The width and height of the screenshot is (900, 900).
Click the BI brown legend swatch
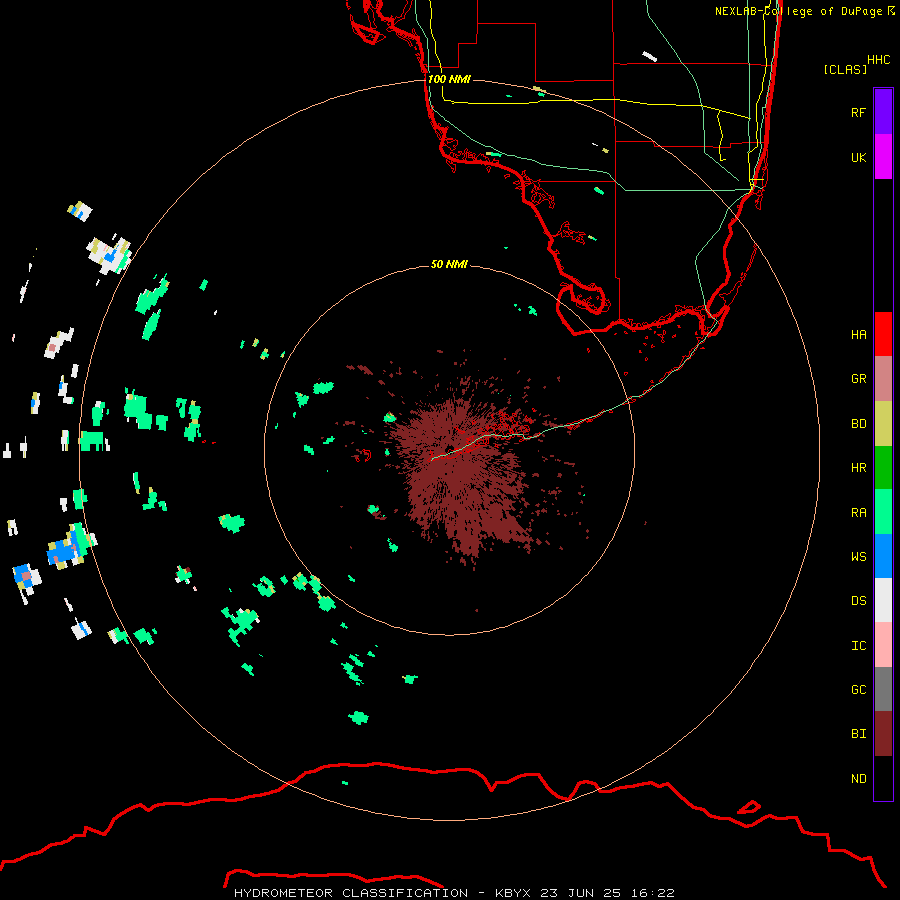coord(883,734)
